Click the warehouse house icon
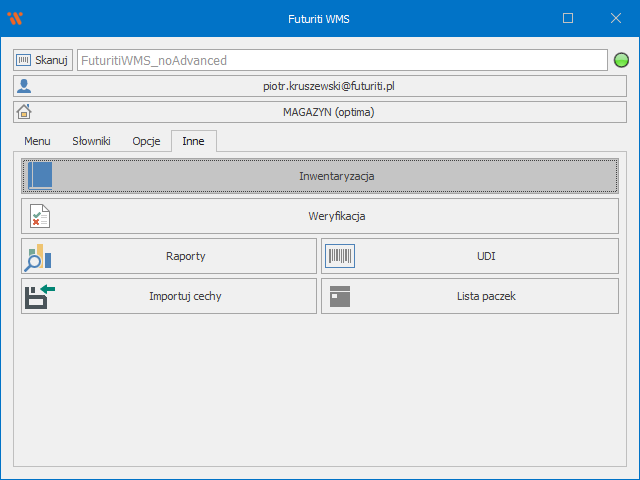The image size is (640, 480). pyautogui.click(x=25, y=112)
